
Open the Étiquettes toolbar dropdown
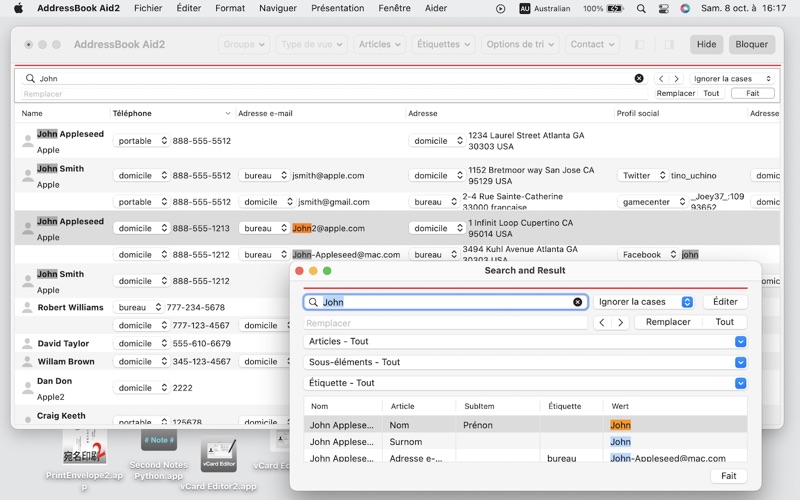pos(443,44)
